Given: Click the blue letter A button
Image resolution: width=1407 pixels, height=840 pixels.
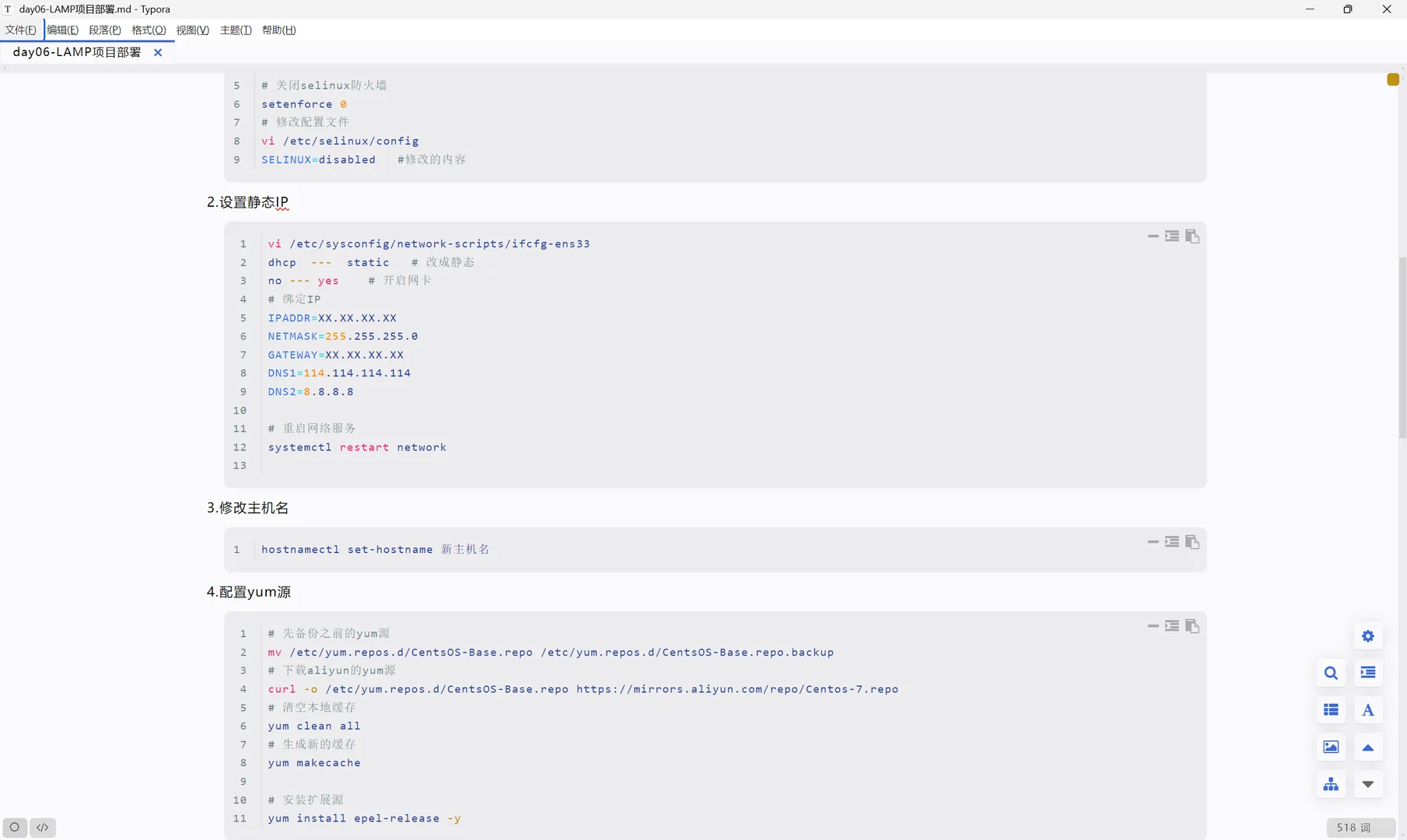Looking at the screenshot, I should coord(1368,710).
